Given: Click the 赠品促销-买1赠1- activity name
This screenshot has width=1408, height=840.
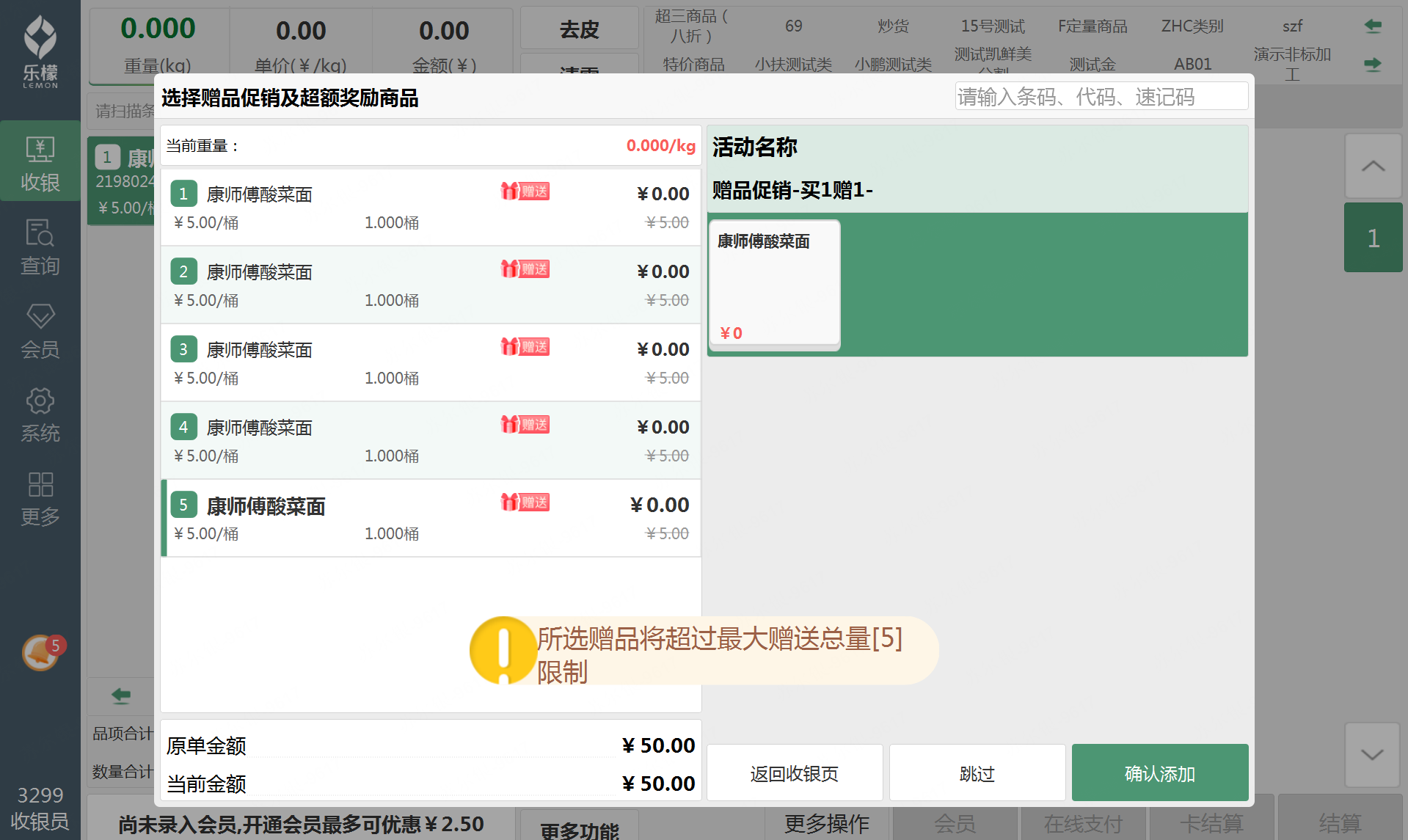Looking at the screenshot, I should (792, 190).
